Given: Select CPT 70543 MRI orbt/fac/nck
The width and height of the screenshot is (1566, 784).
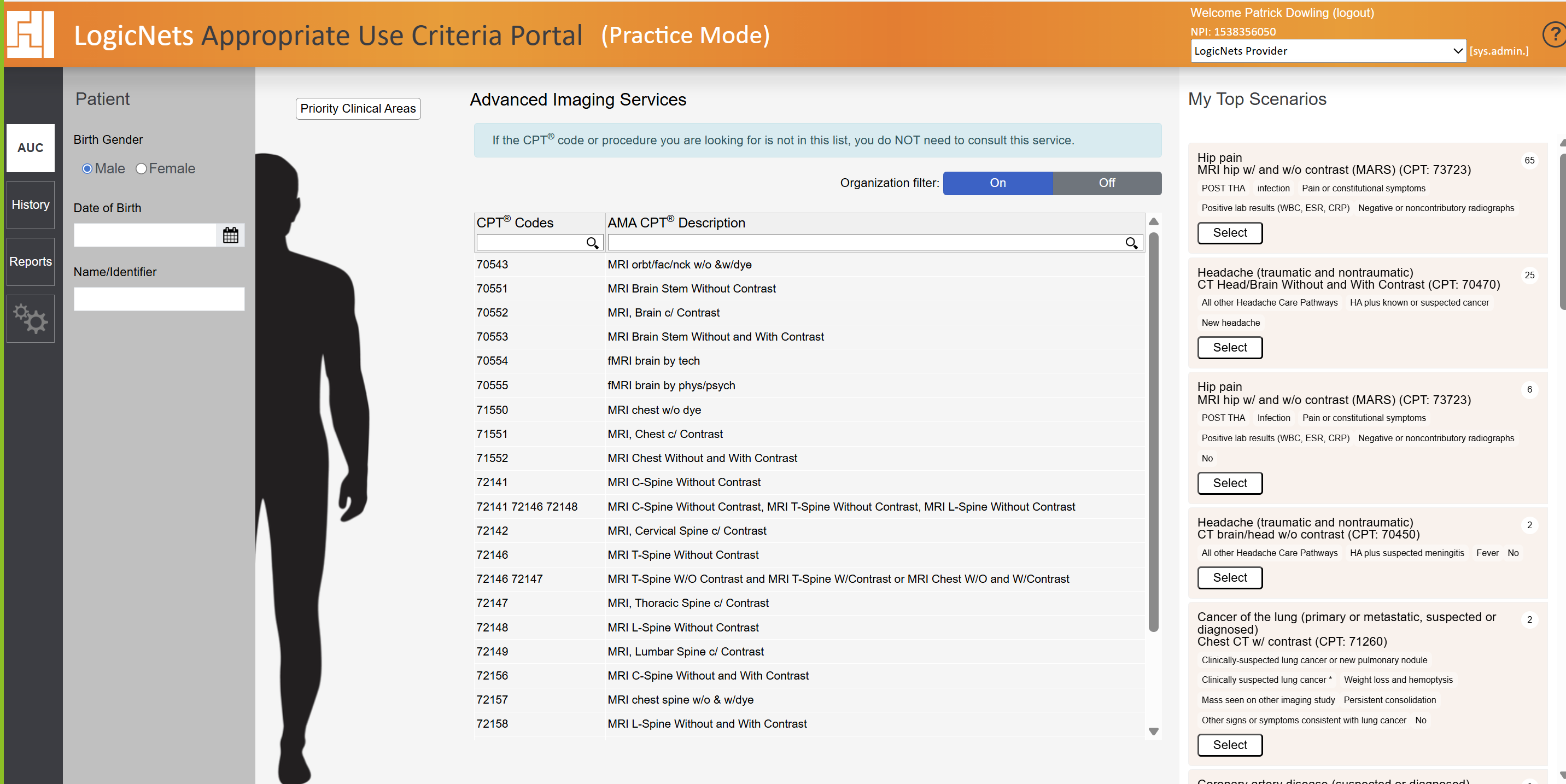Looking at the screenshot, I should [x=809, y=265].
